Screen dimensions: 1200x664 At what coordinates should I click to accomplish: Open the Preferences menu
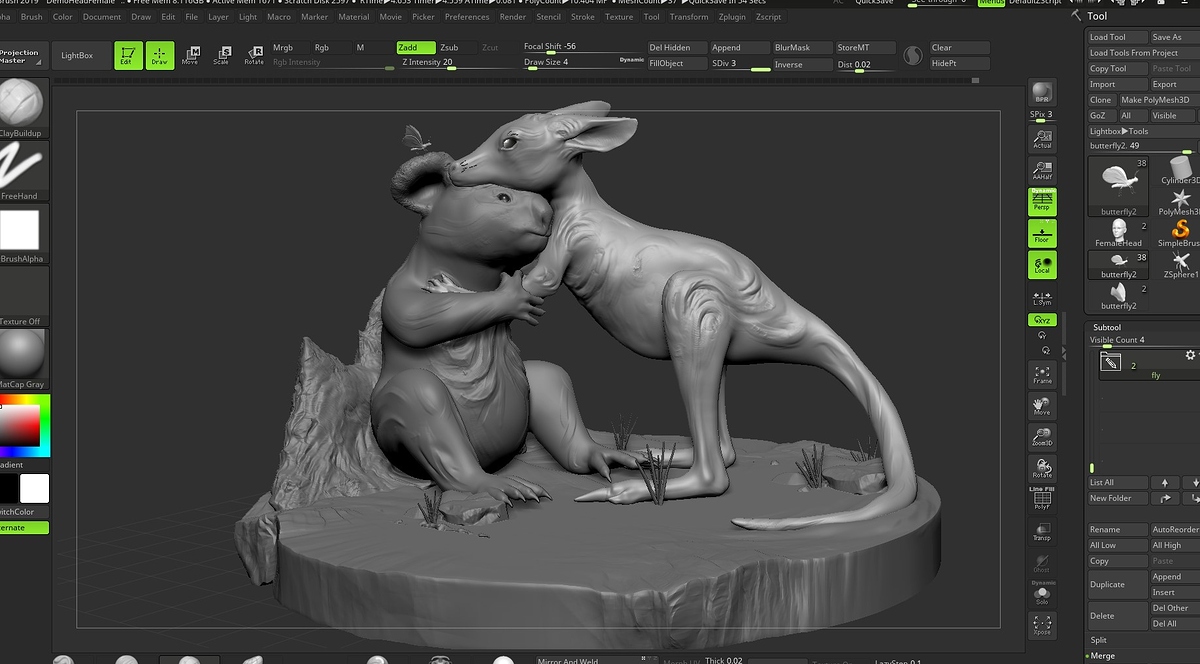467,17
